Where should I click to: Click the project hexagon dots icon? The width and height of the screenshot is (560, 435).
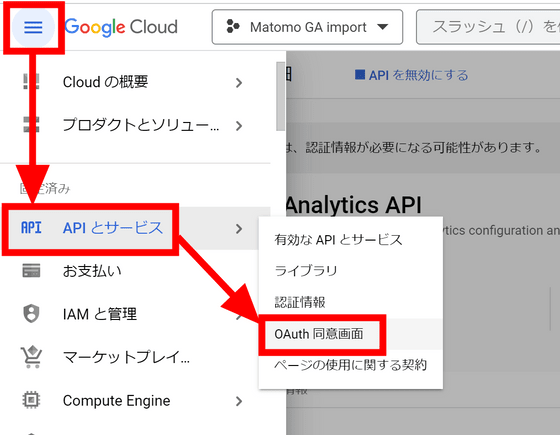[x=233, y=26]
